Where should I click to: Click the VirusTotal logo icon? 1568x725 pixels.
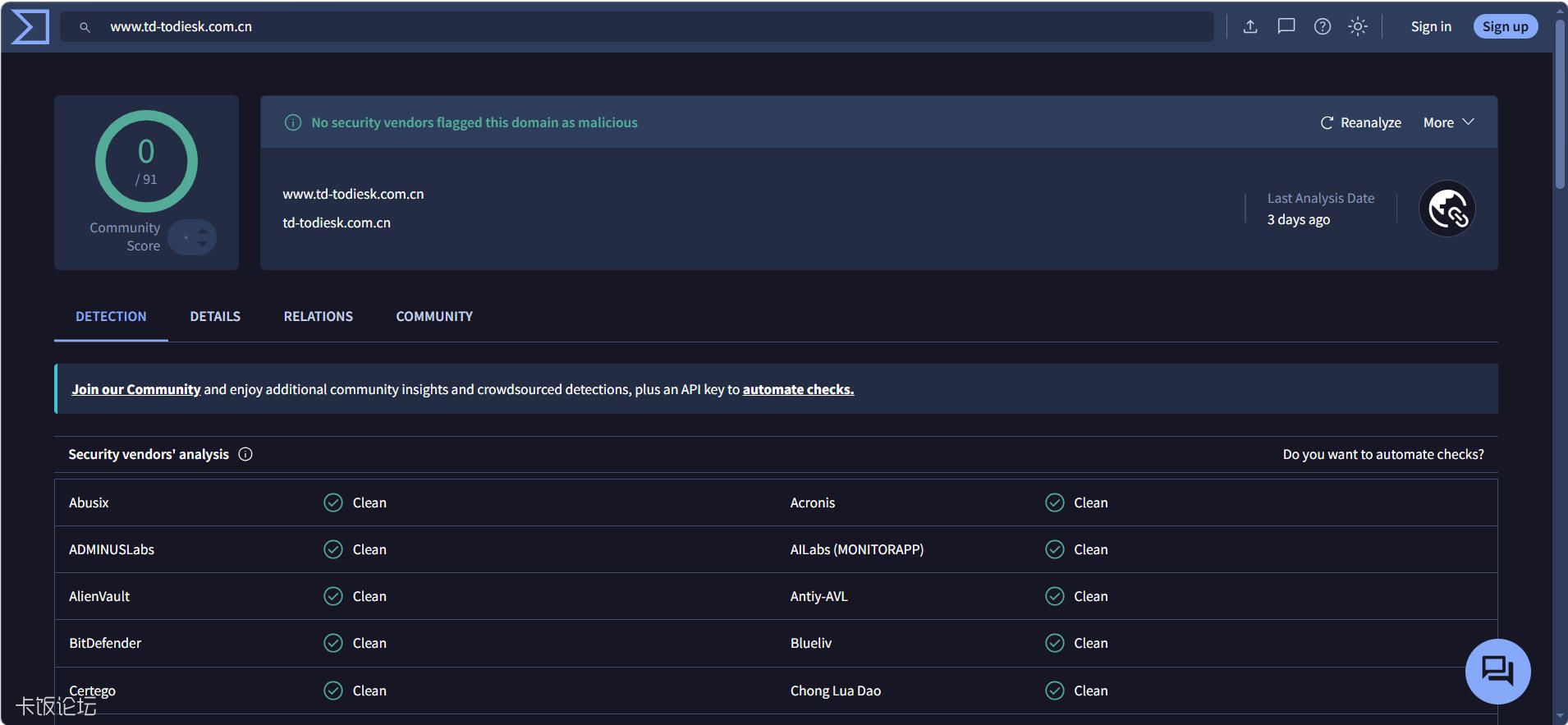[30, 26]
